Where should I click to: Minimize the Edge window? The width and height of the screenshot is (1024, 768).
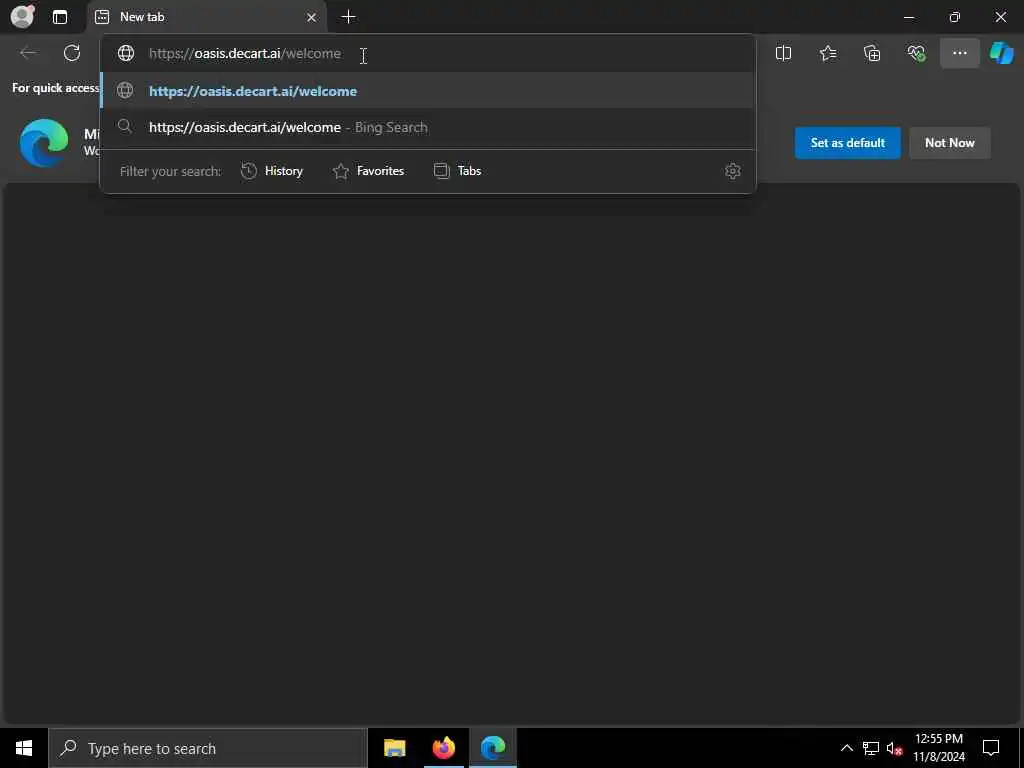tap(908, 17)
